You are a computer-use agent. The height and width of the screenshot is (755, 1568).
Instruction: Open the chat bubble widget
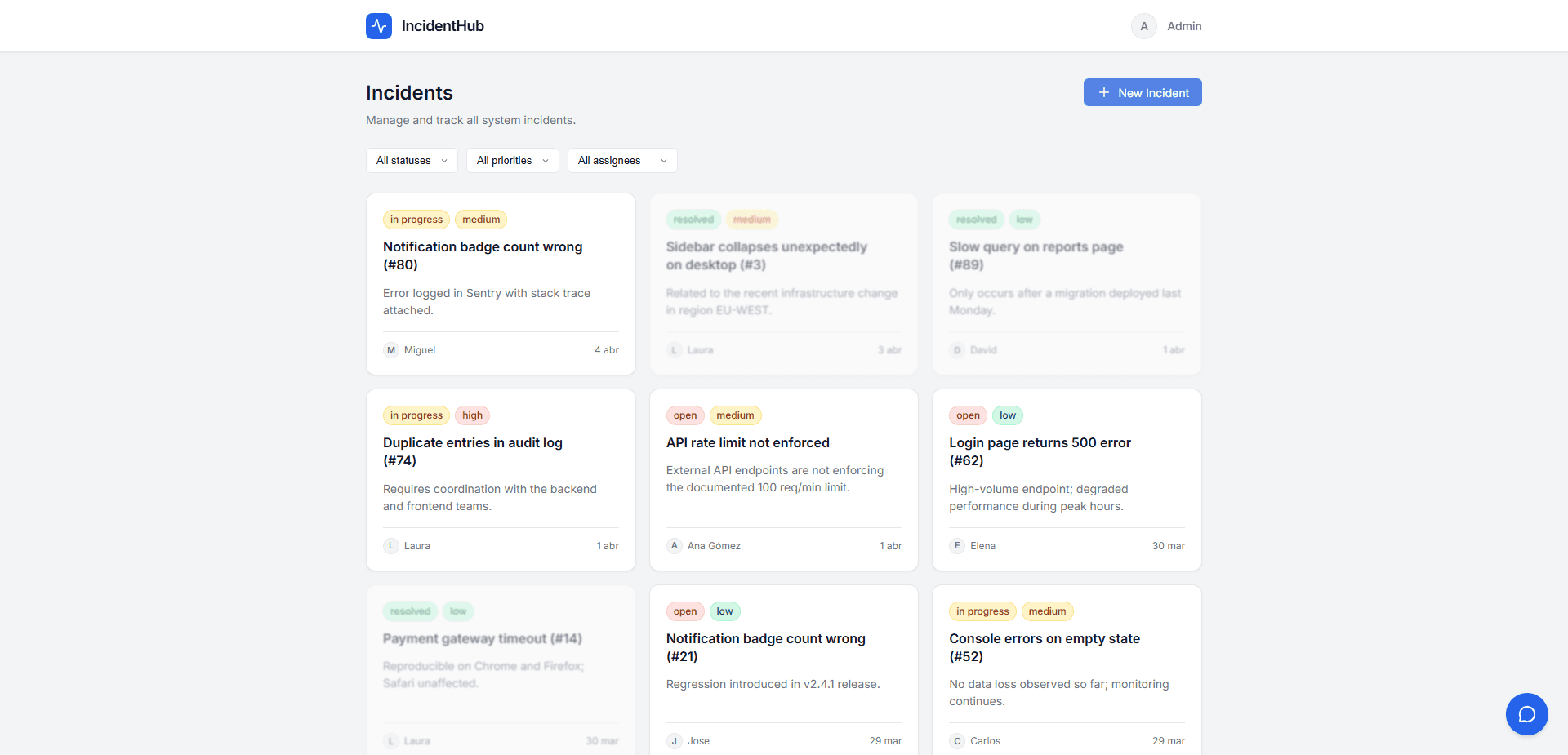(x=1526, y=714)
